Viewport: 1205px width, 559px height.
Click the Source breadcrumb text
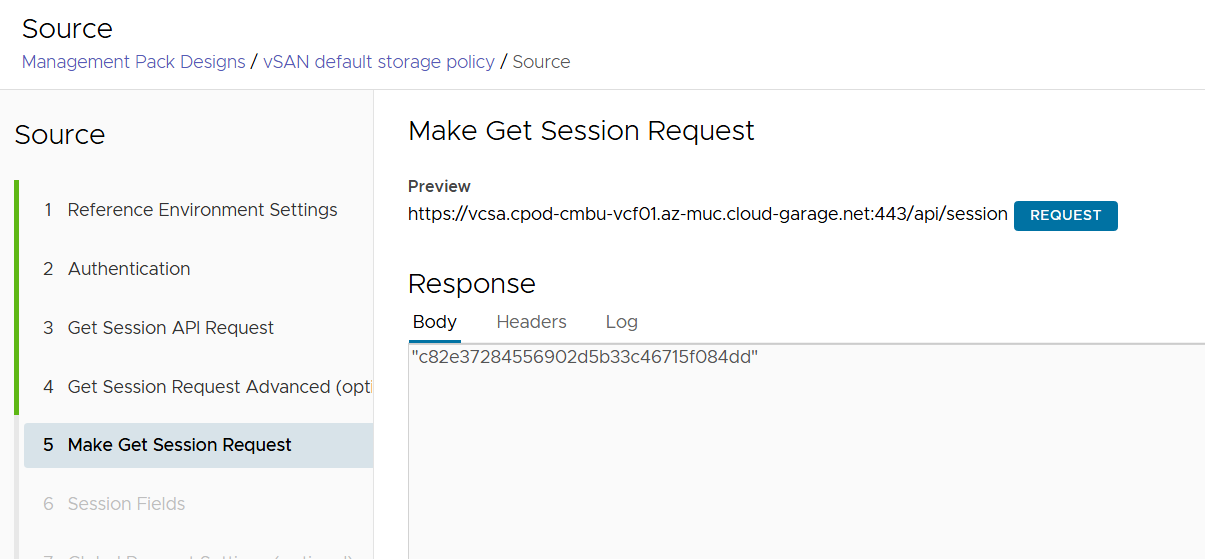click(x=541, y=62)
